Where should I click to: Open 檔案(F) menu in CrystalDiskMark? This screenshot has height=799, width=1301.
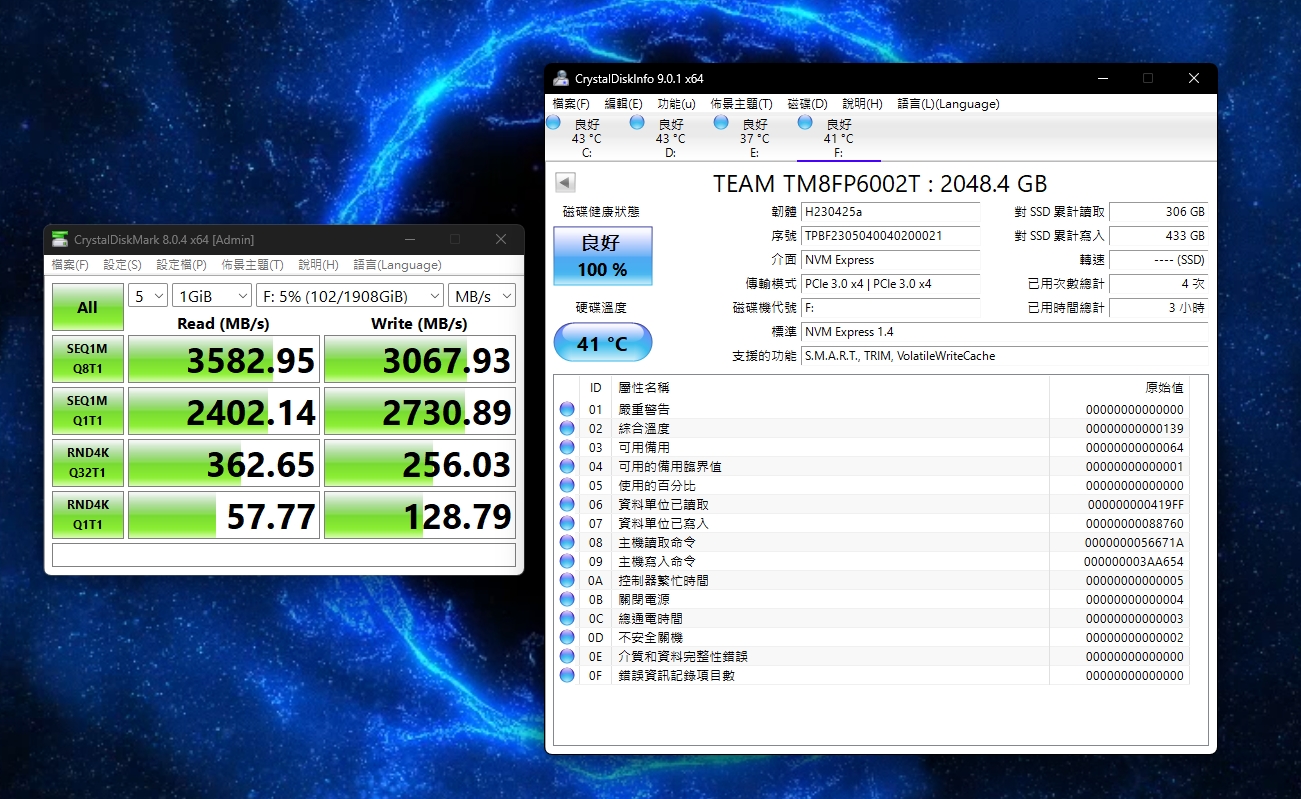[70, 265]
